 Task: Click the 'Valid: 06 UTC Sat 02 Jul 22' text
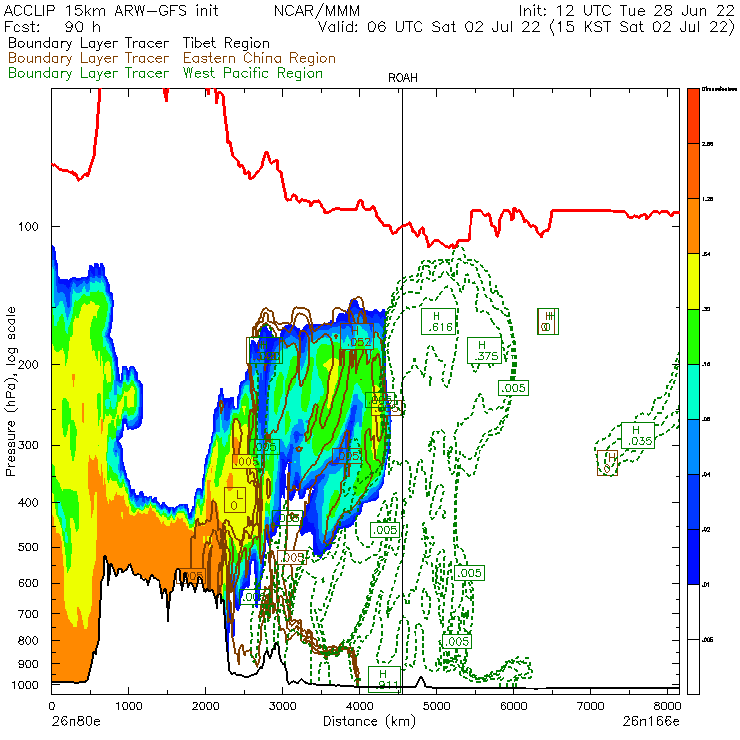pyautogui.click(x=429, y=27)
